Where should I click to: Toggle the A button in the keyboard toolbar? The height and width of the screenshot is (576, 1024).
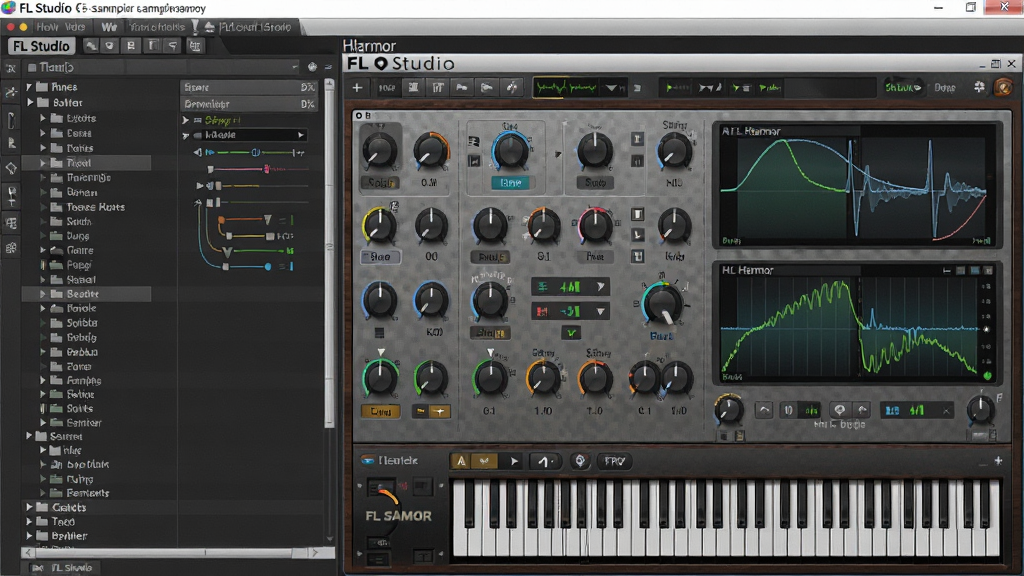(461, 461)
